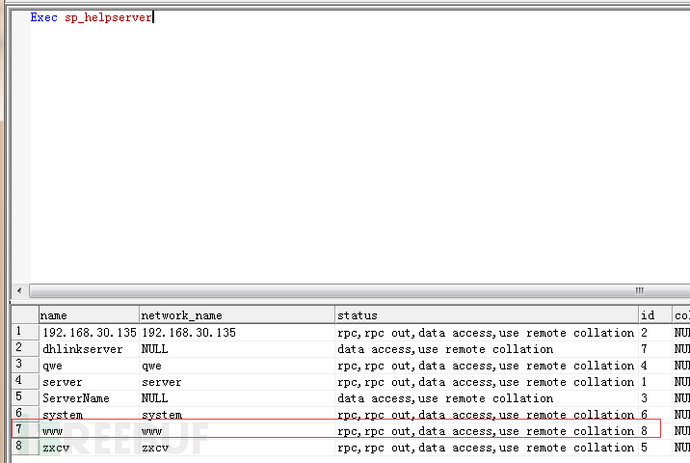Click the status cell of qwe row
Viewport: 690px width, 463px height.
click(x=487, y=365)
